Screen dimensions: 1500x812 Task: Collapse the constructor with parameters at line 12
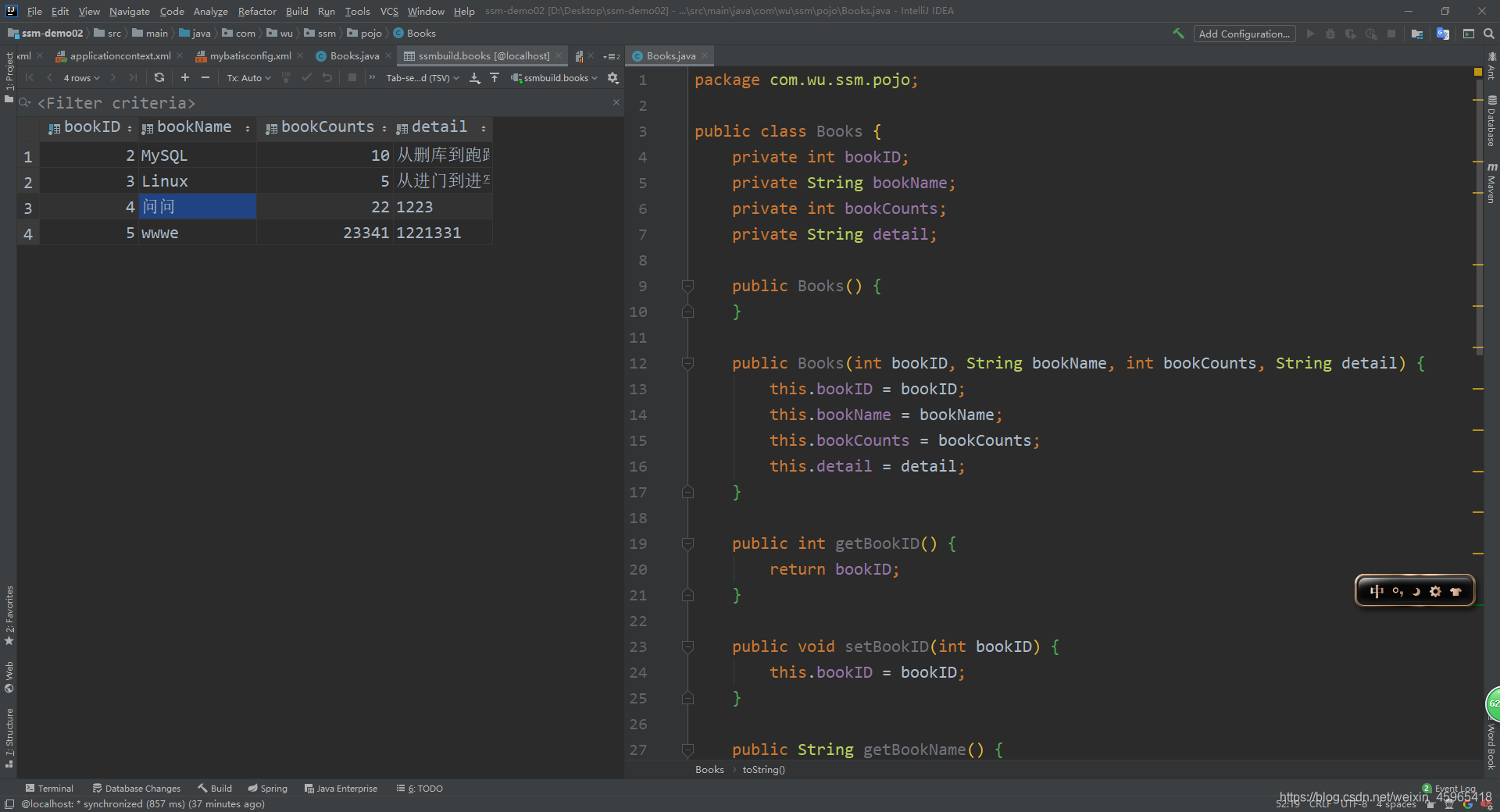(687, 363)
